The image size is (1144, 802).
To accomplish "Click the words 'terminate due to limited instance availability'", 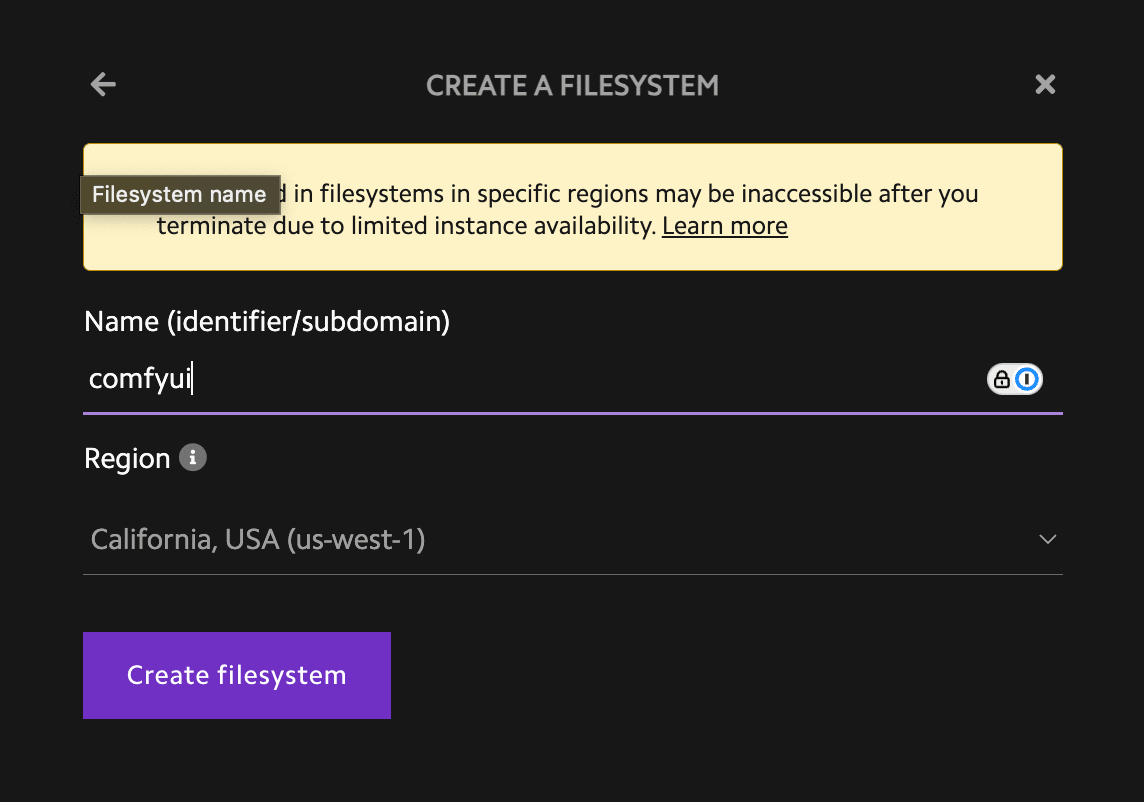I will point(405,226).
